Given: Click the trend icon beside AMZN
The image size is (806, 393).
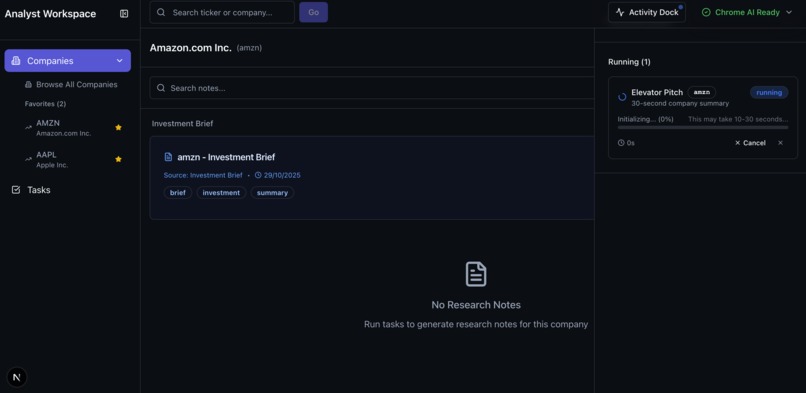Looking at the screenshot, I should (x=28, y=127).
